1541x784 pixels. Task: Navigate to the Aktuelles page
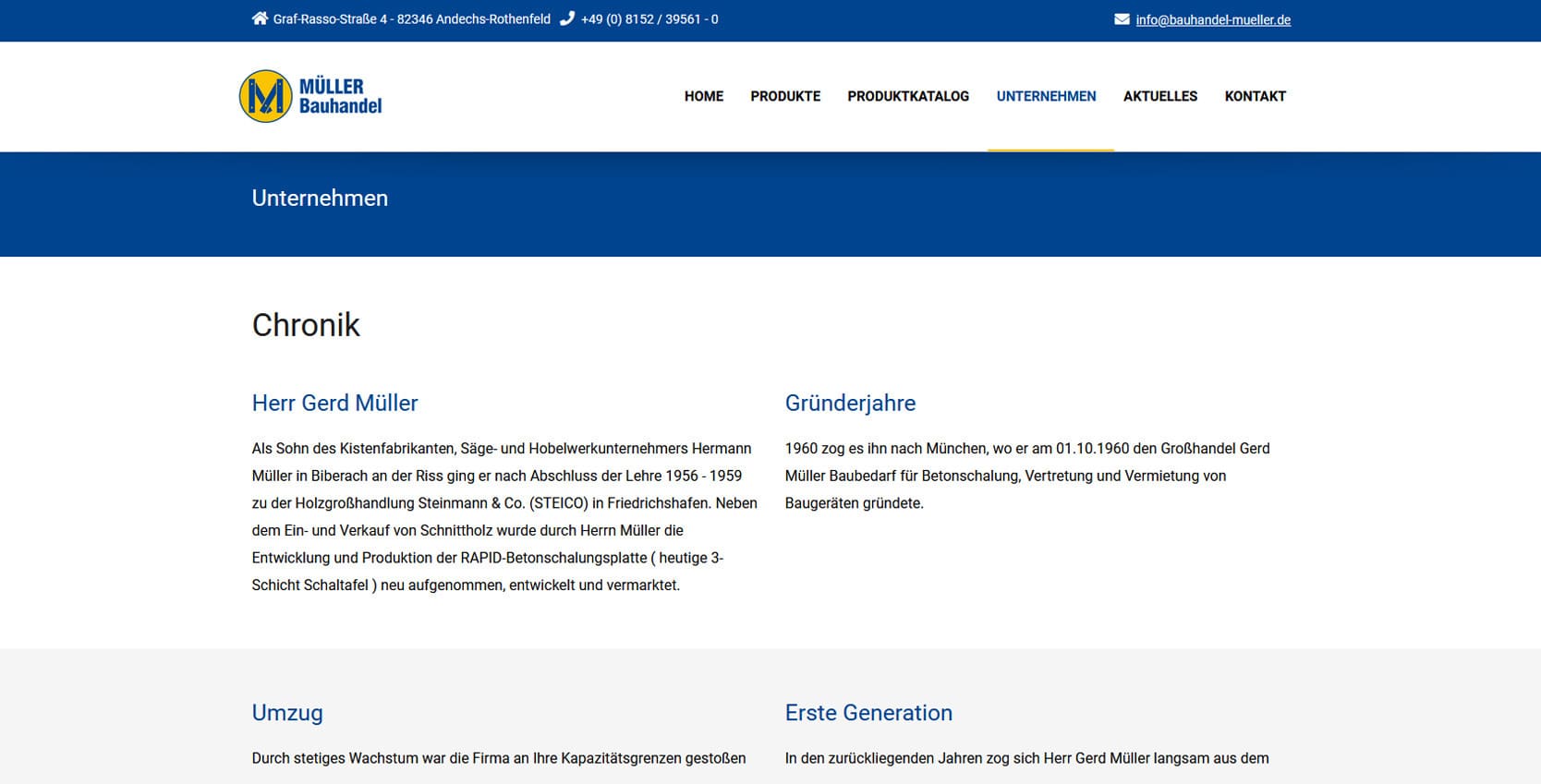coord(1159,96)
